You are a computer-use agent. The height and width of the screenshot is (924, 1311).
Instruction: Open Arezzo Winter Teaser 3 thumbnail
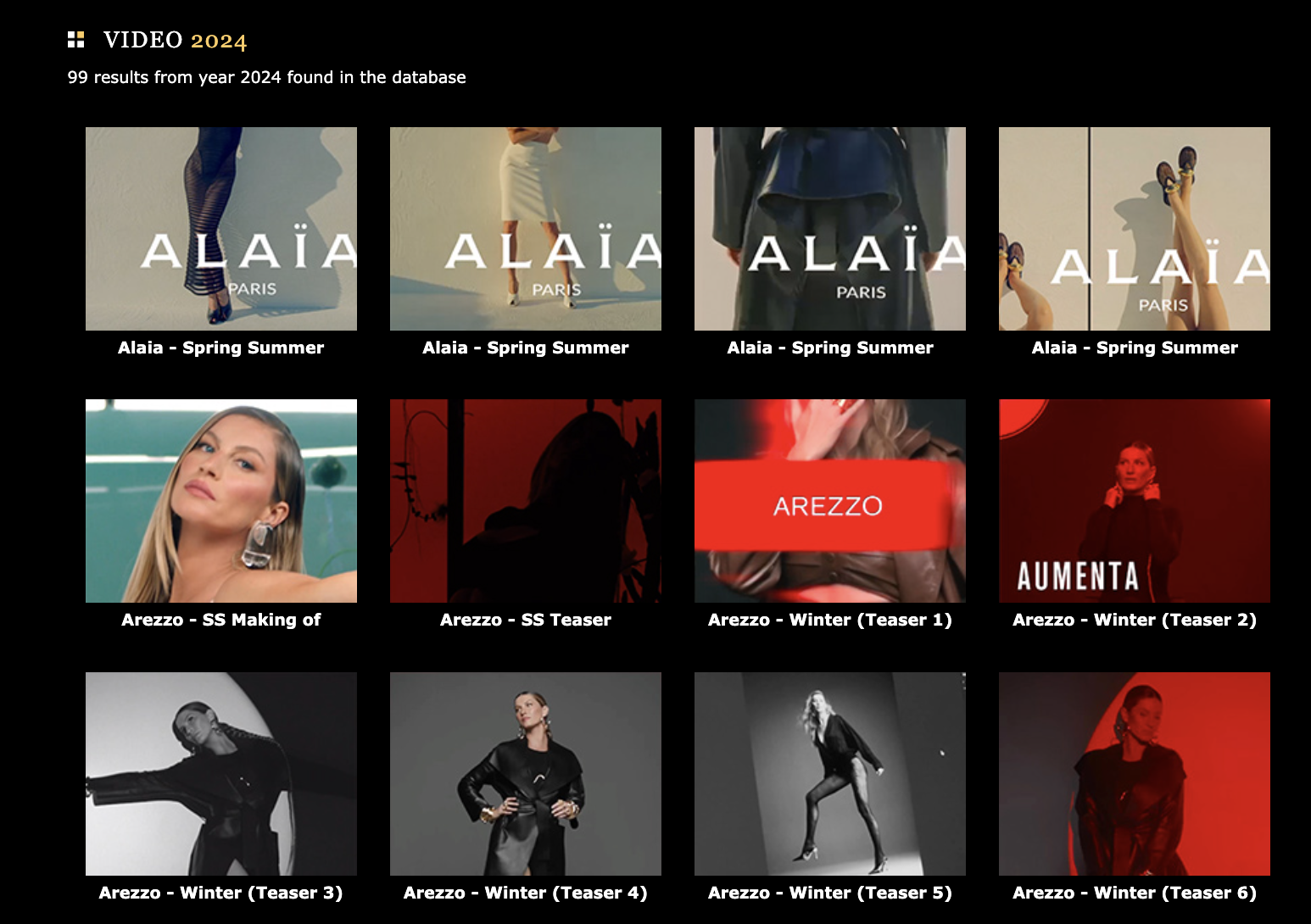pos(221,774)
